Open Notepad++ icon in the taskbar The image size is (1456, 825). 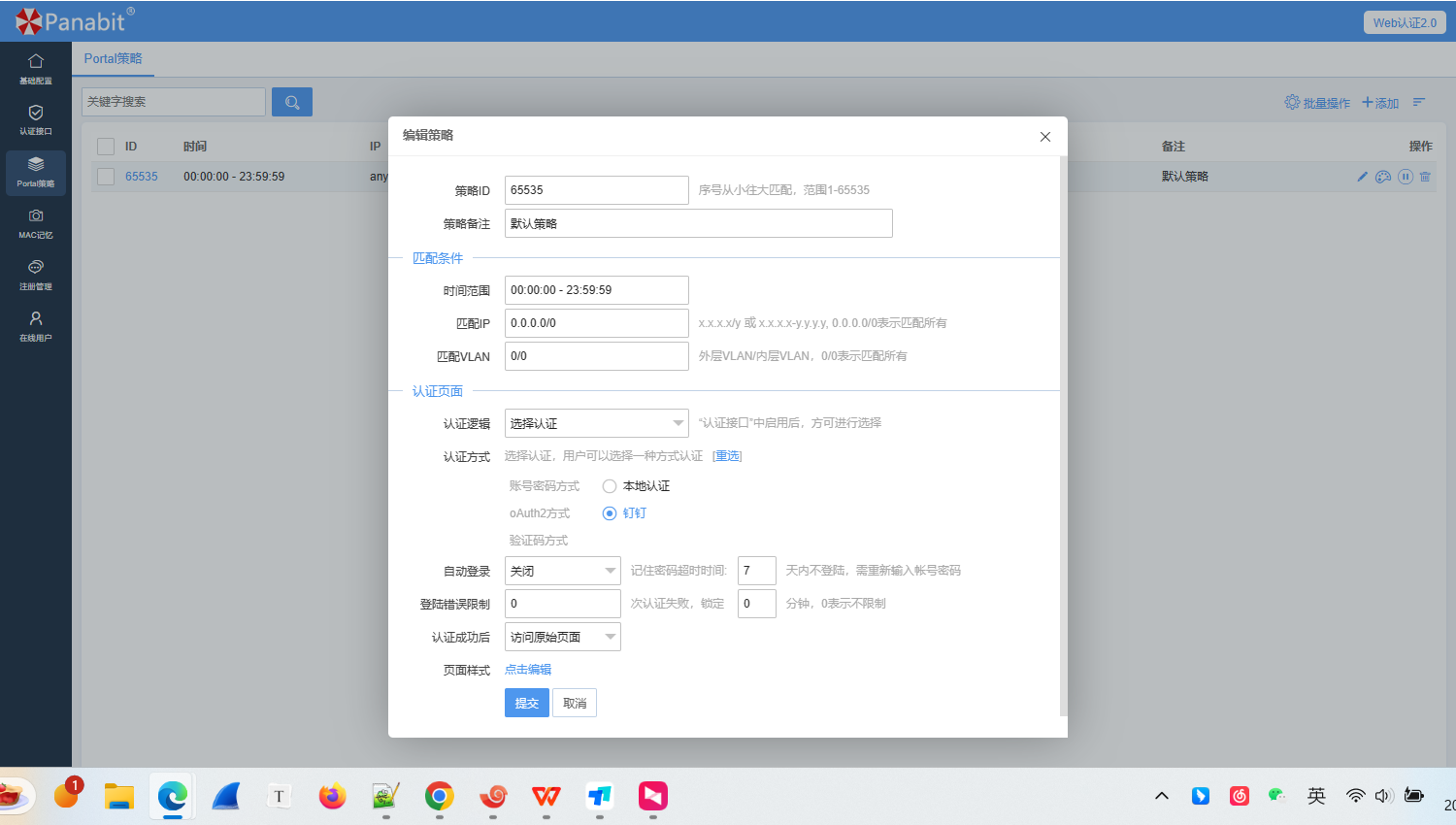click(x=386, y=797)
